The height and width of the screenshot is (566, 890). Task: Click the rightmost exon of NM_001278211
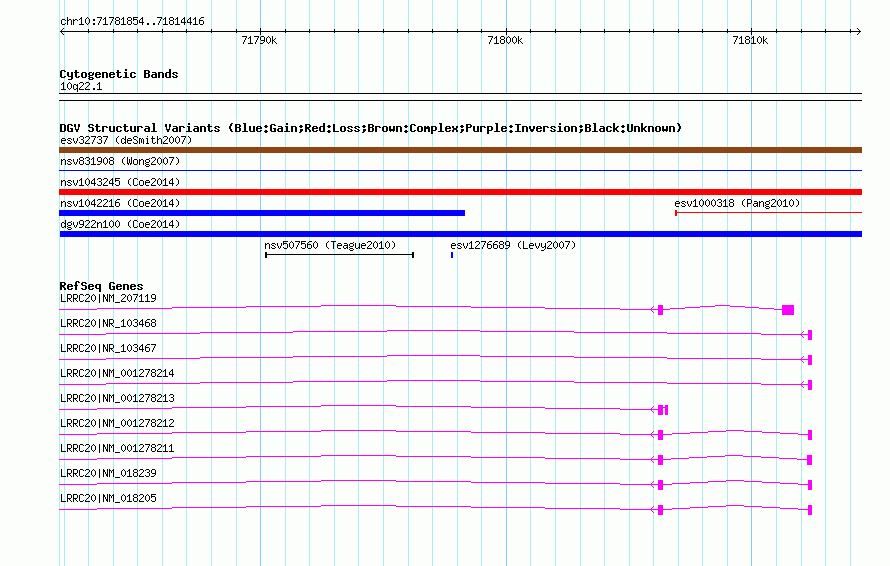pos(809,460)
